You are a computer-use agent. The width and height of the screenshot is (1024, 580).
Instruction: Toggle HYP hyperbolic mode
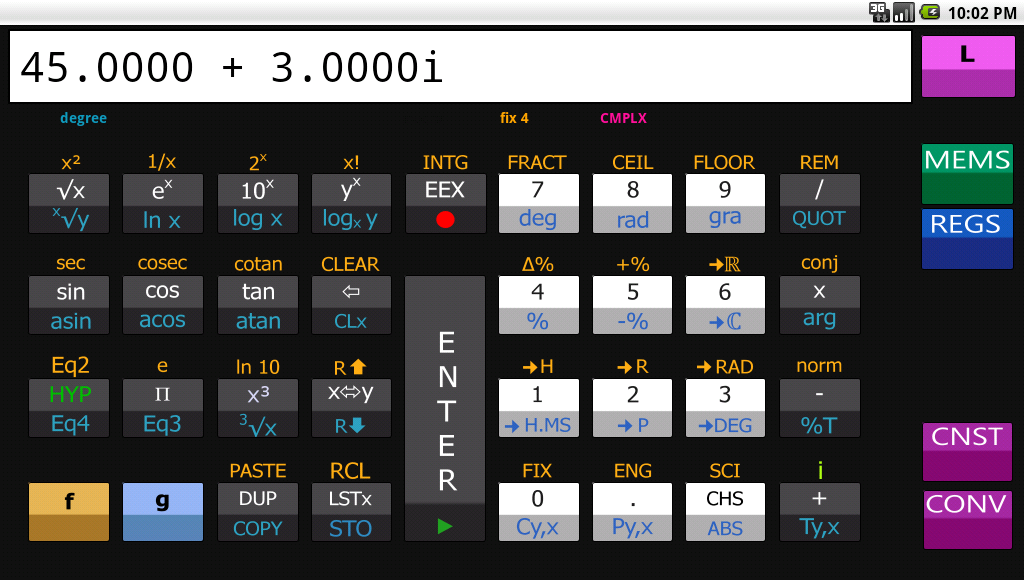(x=68, y=393)
